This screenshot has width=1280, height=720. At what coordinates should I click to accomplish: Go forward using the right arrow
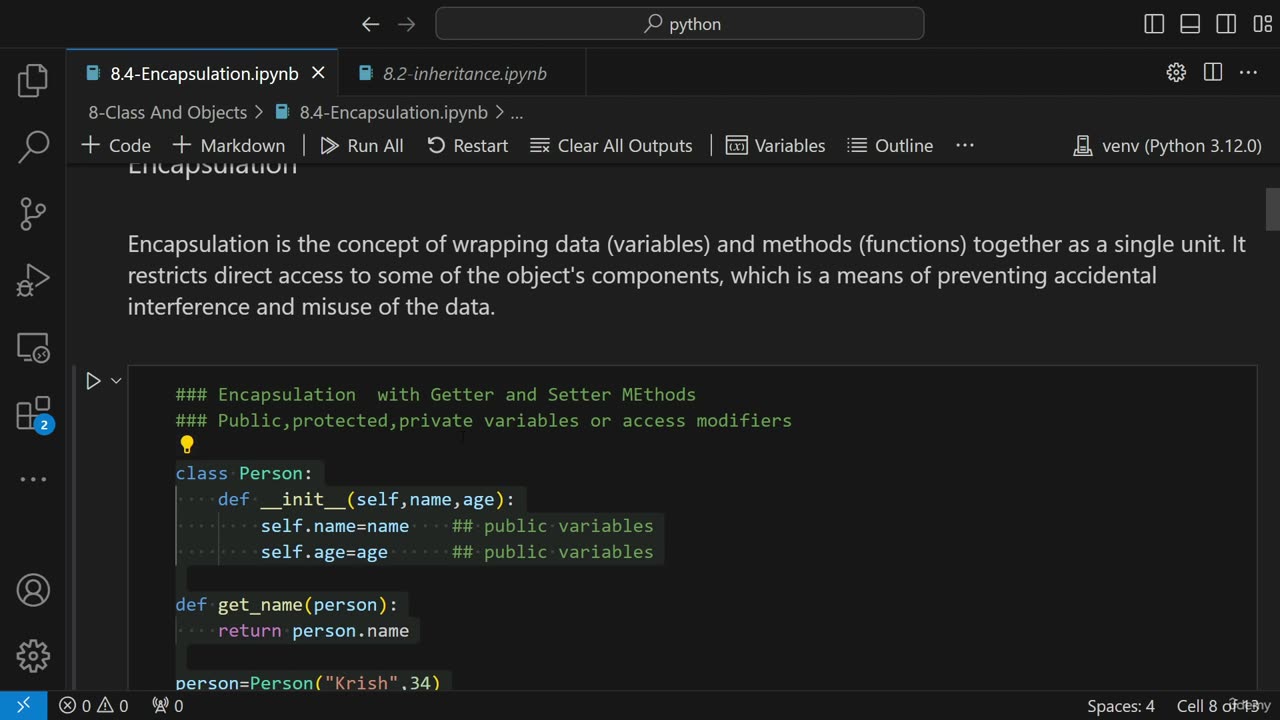pos(406,24)
